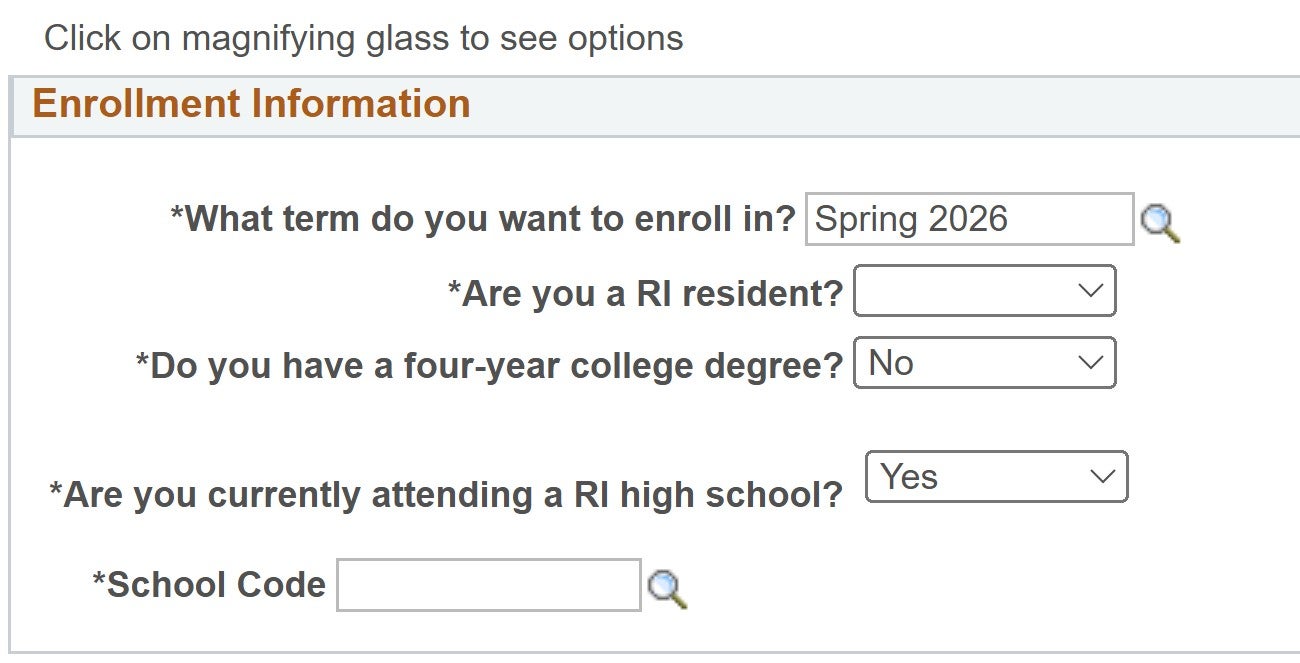Click the enrollment term input field
This screenshot has width=1300, height=663.
tap(969, 220)
